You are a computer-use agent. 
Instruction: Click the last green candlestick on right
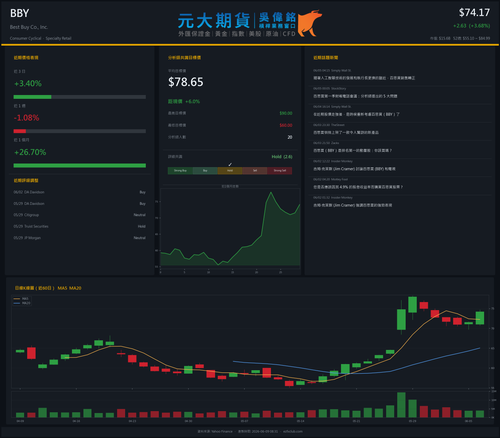[480, 318]
